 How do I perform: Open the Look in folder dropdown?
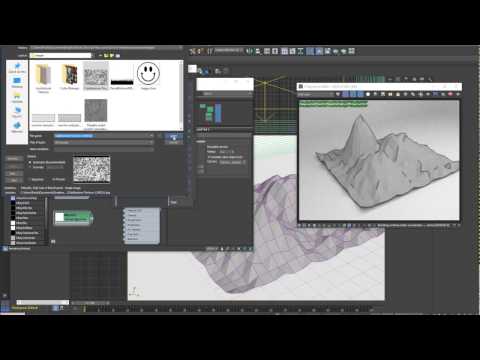click(61, 55)
